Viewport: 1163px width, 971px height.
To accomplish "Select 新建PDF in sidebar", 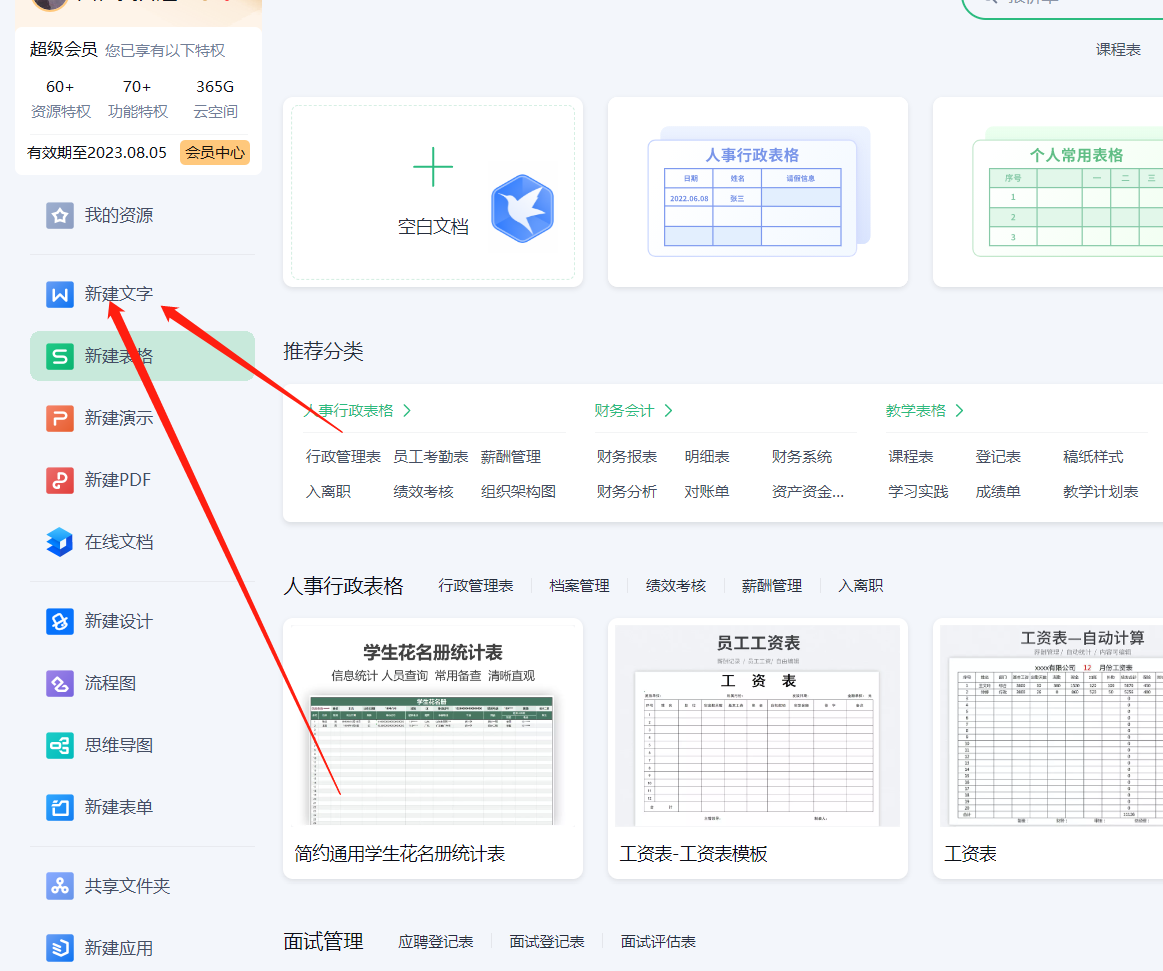I will point(118,480).
